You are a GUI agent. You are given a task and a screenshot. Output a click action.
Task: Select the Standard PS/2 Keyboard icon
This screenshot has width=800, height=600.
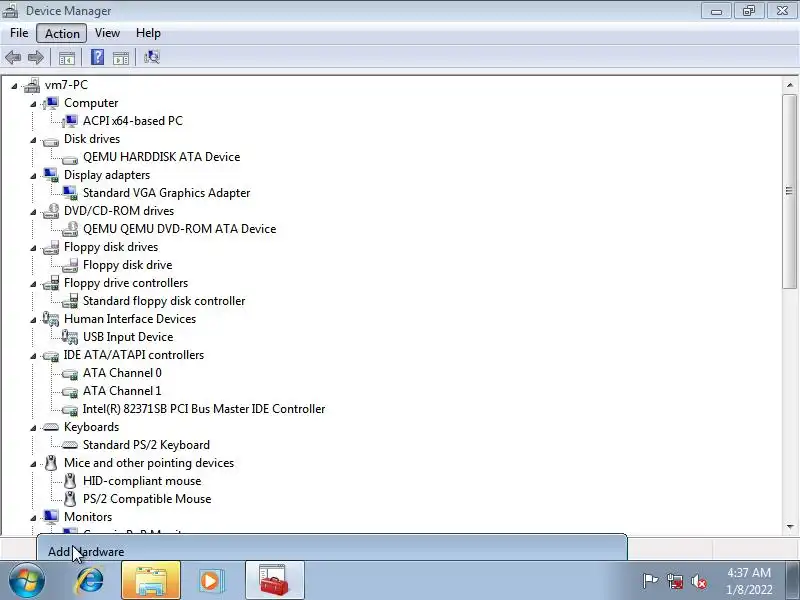point(70,445)
